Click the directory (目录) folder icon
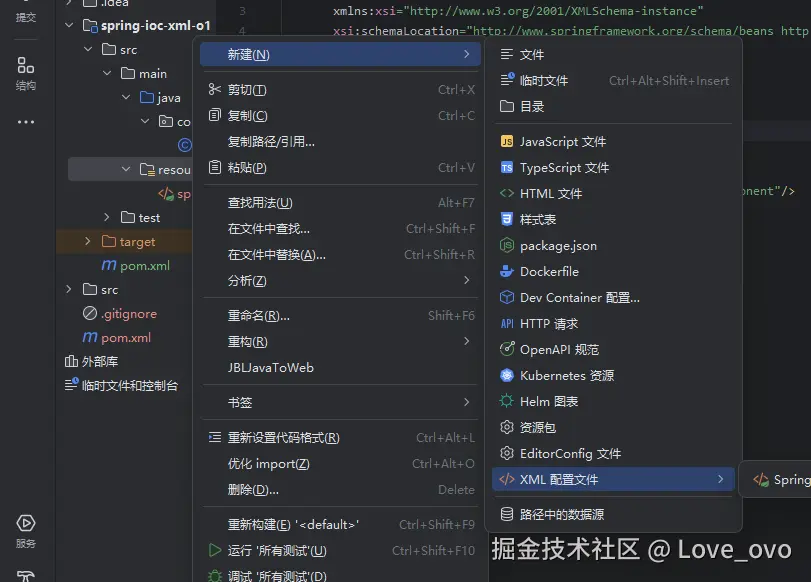This screenshot has height=582, width=811. [507, 106]
